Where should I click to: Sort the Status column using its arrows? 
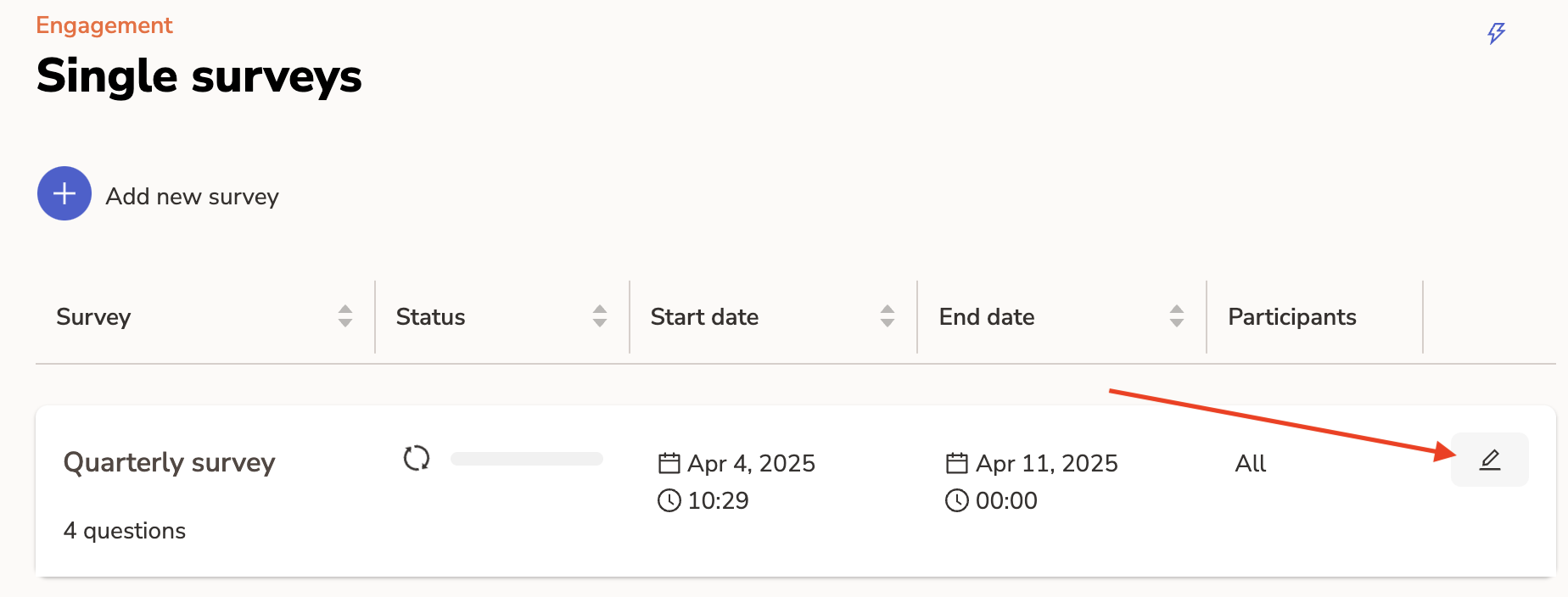(600, 316)
